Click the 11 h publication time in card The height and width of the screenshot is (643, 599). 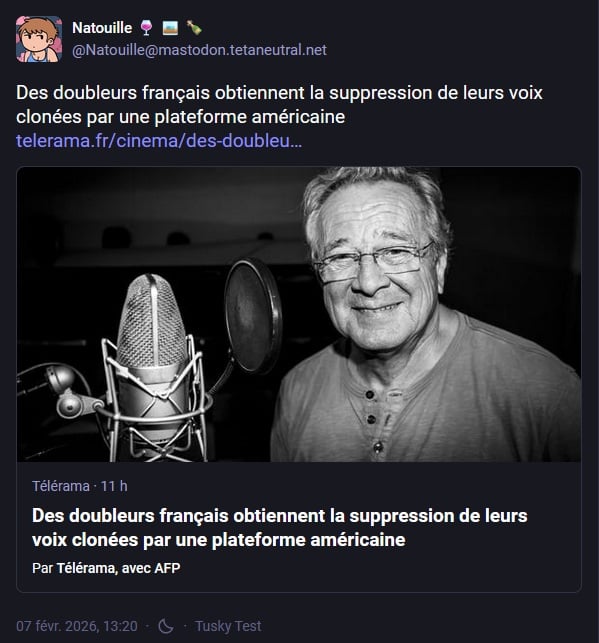pos(114,486)
